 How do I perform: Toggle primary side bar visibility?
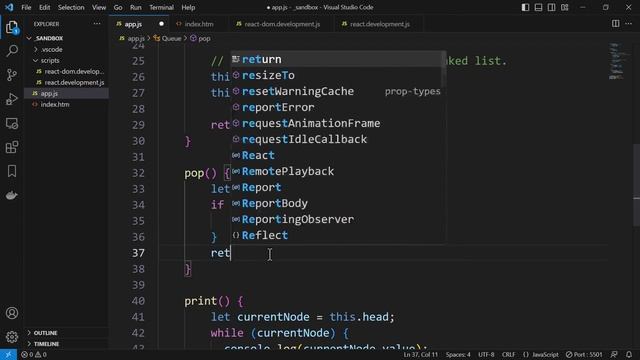click(525, 7)
